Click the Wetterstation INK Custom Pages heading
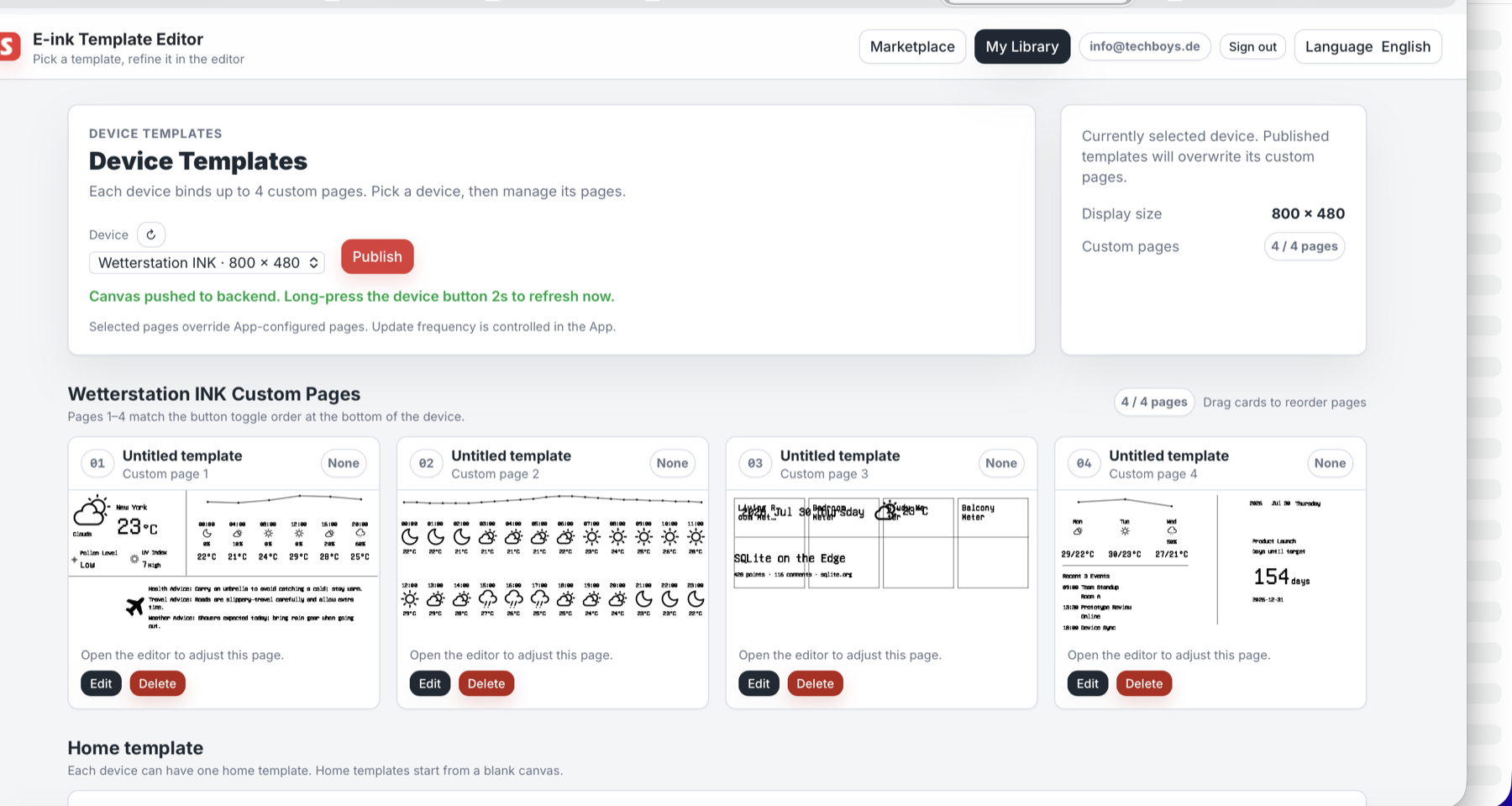This screenshot has width=1512, height=806. coord(214,394)
